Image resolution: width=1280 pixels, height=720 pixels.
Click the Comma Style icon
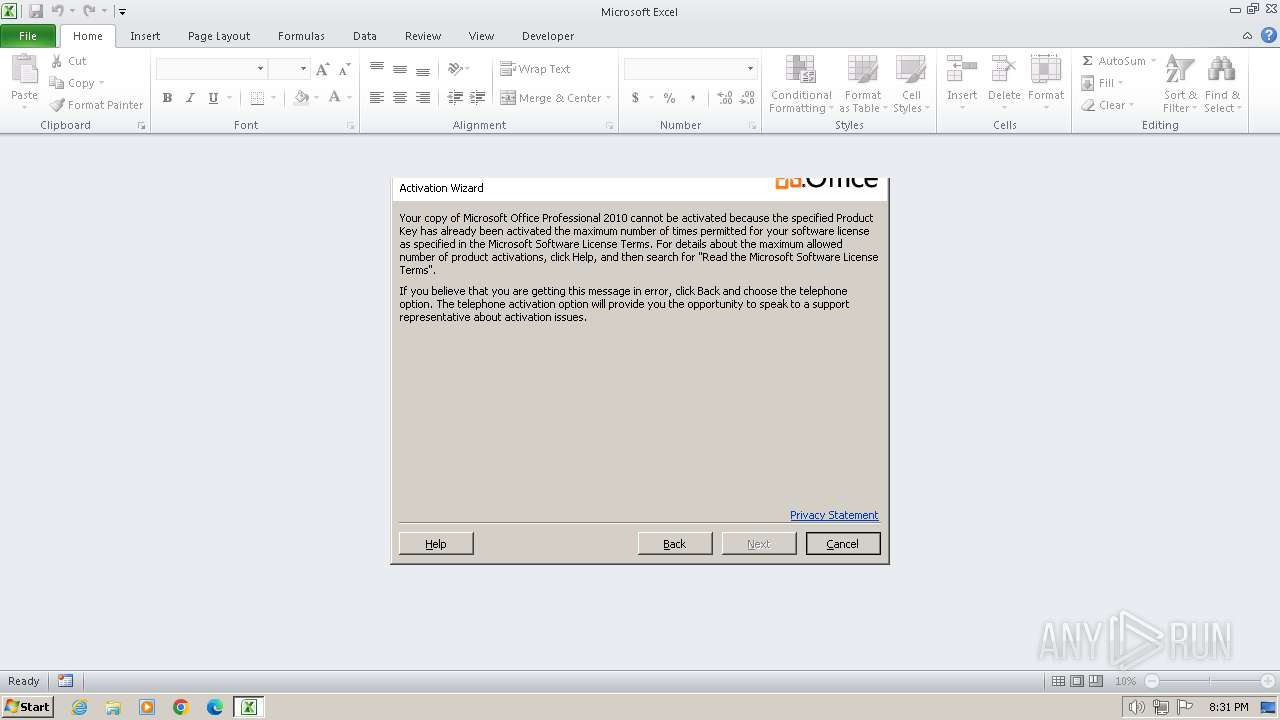tap(692, 98)
